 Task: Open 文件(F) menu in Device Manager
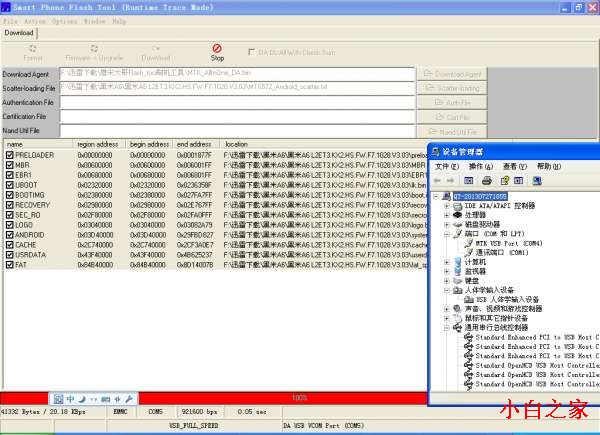click(447, 166)
